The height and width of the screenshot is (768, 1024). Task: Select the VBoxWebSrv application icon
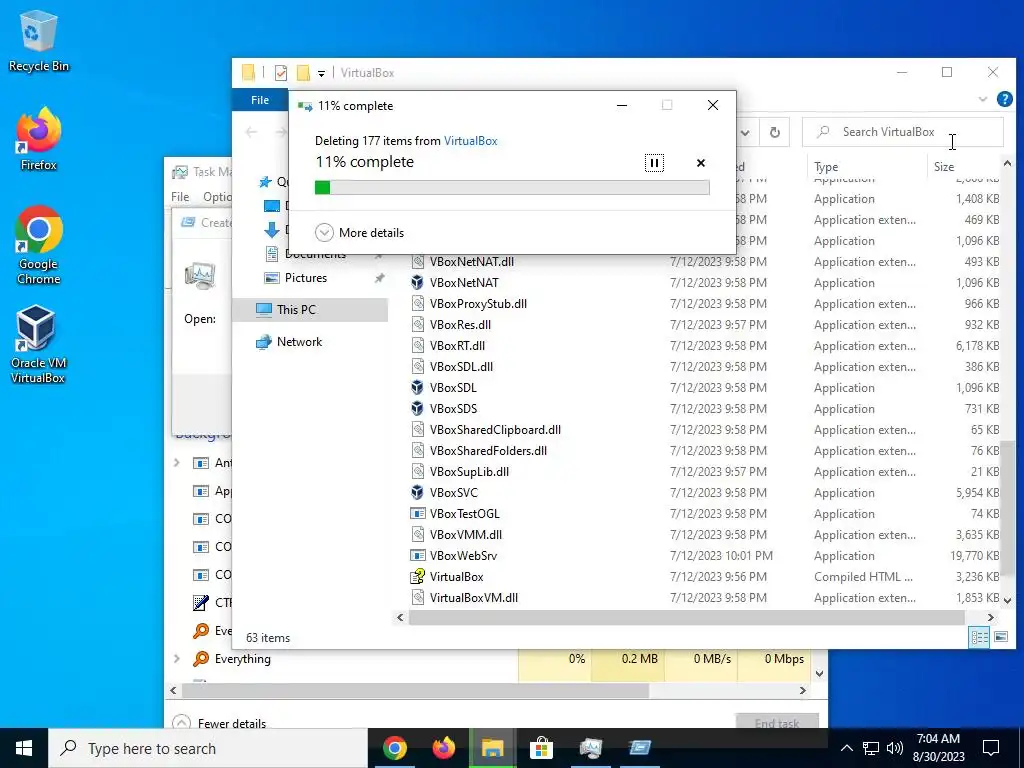coord(417,556)
